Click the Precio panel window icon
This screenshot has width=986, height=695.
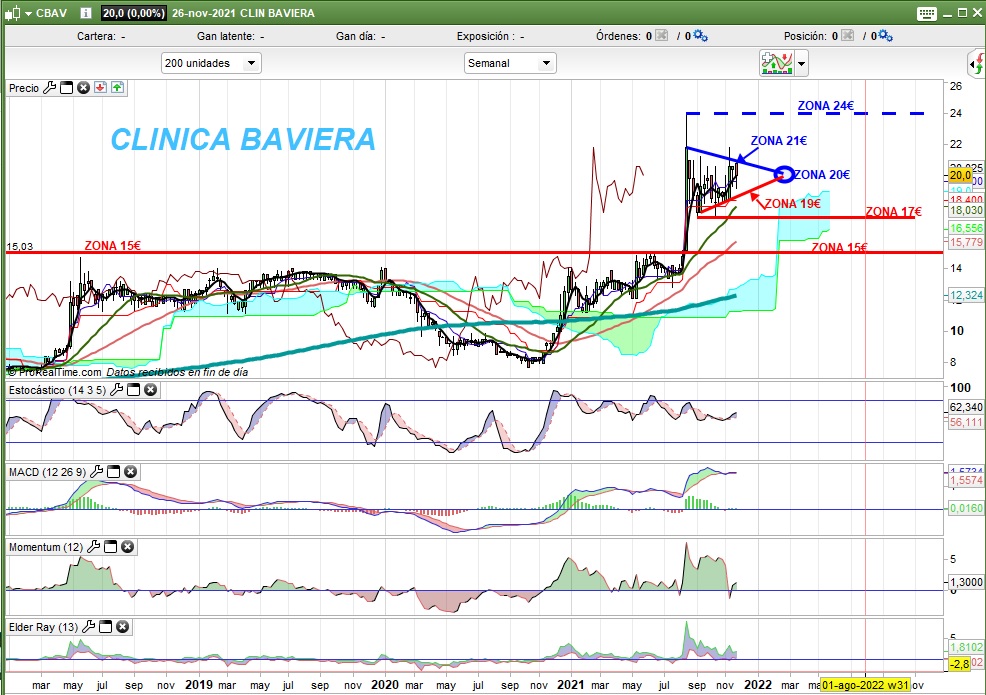(67, 88)
